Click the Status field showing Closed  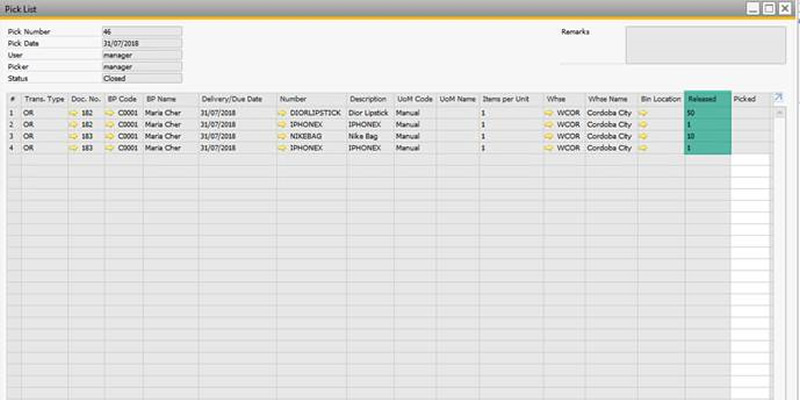click(142, 78)
